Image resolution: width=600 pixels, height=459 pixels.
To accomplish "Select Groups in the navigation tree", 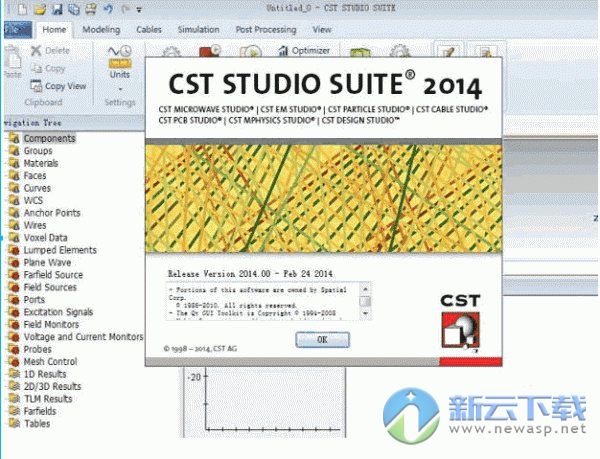I will click(38, 151).
